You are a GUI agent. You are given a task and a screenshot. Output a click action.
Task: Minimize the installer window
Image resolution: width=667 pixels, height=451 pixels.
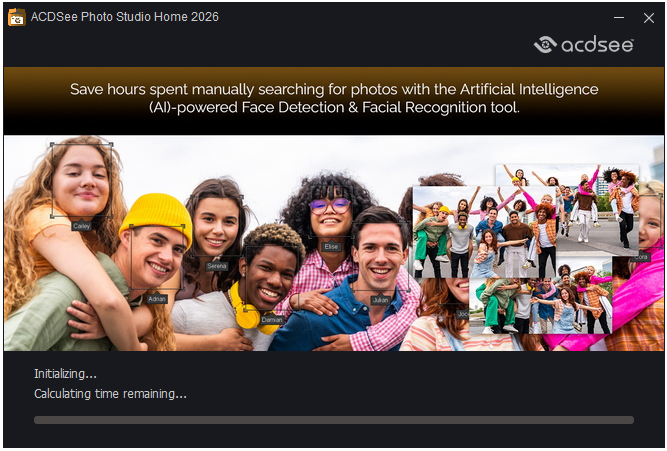619,18
